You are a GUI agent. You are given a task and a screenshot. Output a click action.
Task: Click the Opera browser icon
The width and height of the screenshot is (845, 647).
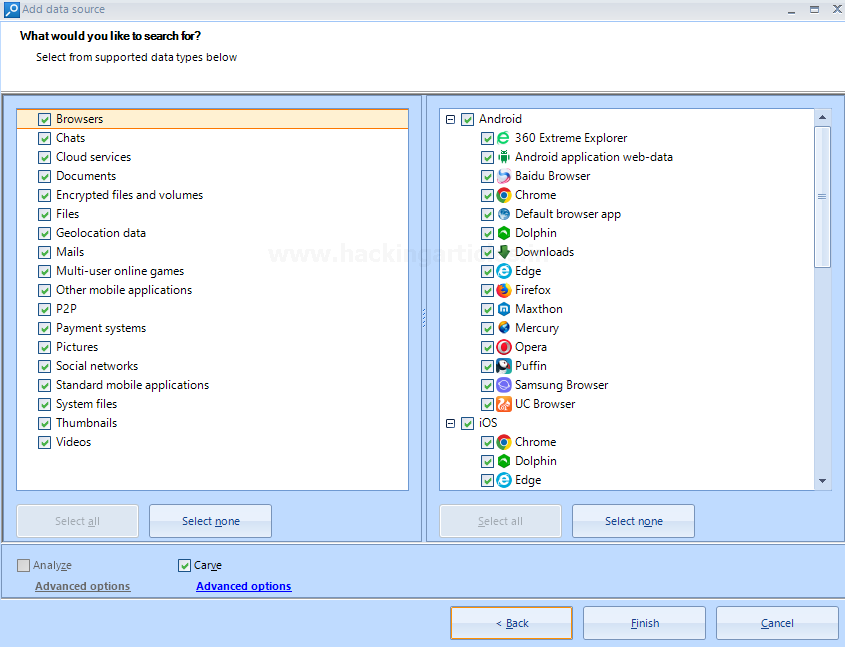(x=504, y=347)
